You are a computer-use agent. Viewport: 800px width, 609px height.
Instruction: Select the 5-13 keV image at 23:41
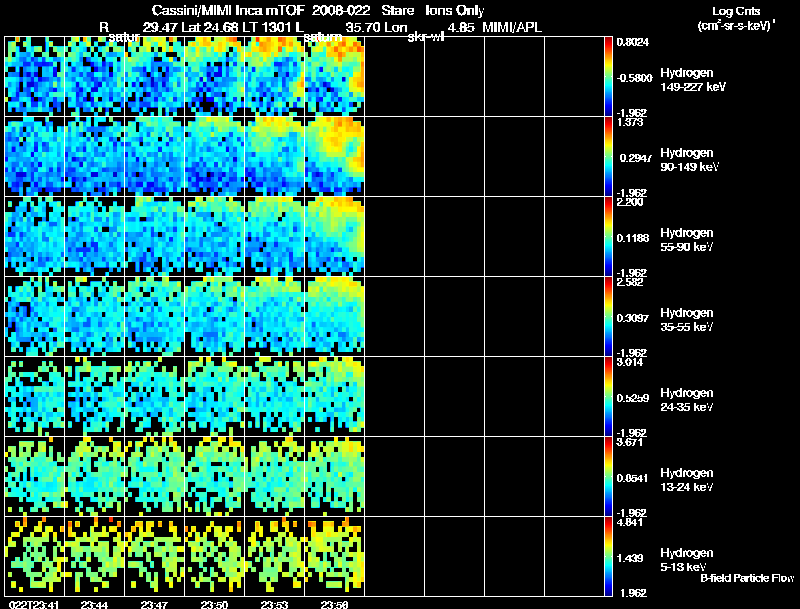click(x=35, y=557)
